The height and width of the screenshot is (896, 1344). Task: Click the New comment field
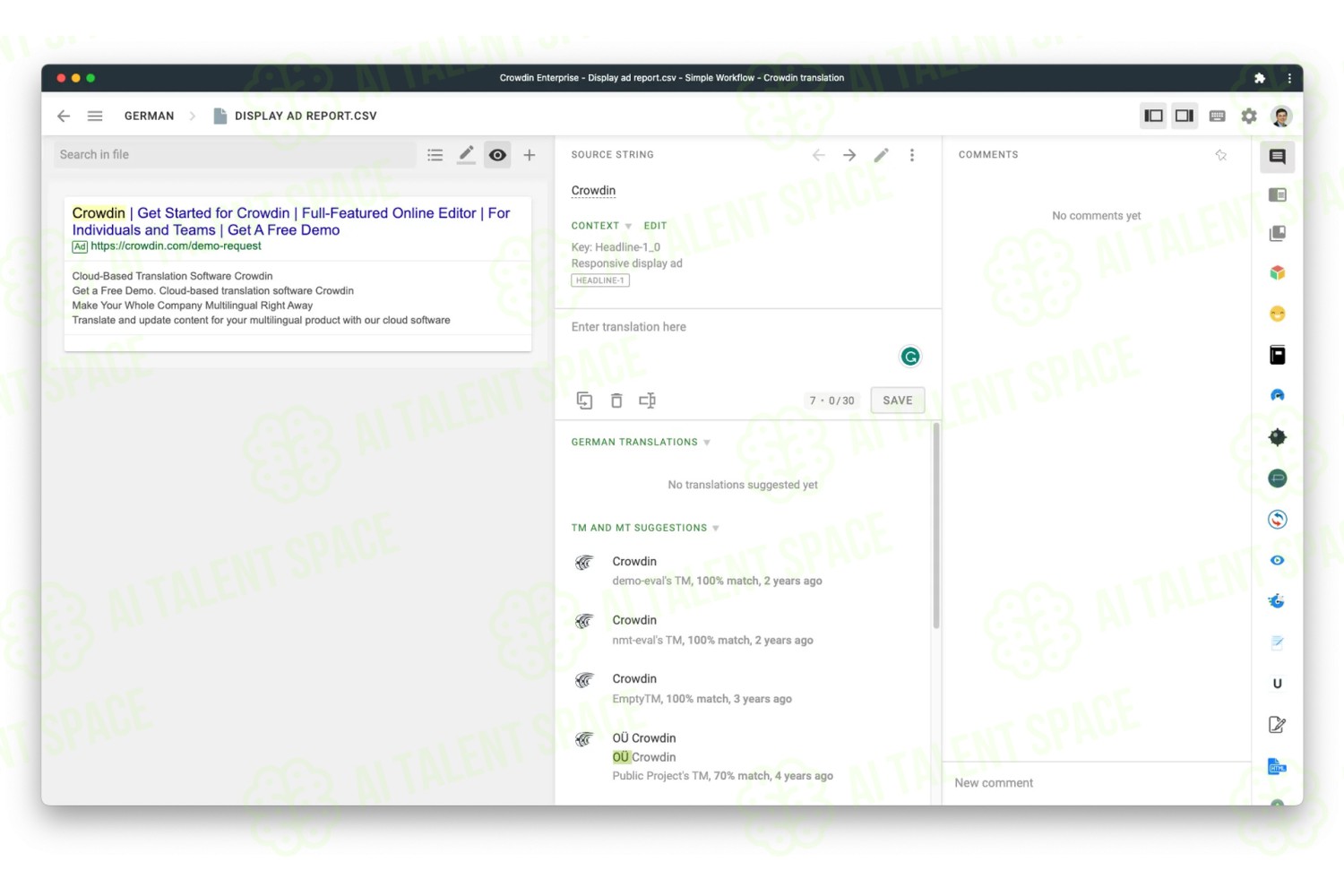point(1098,783)
